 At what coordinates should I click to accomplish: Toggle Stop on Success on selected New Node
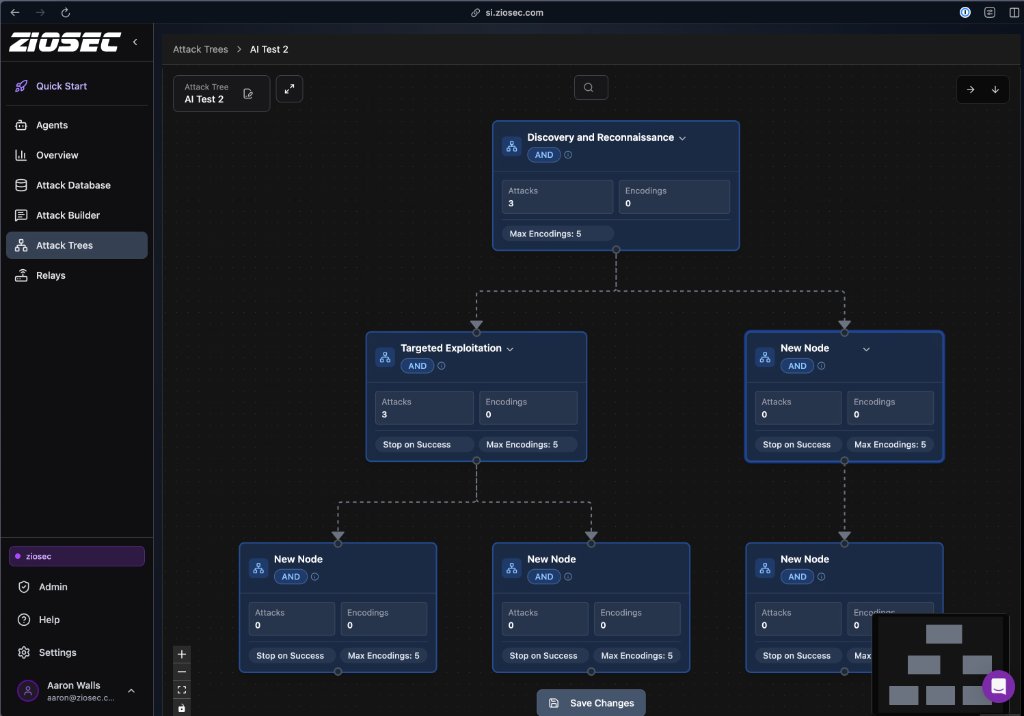click(x=797, y=445)
